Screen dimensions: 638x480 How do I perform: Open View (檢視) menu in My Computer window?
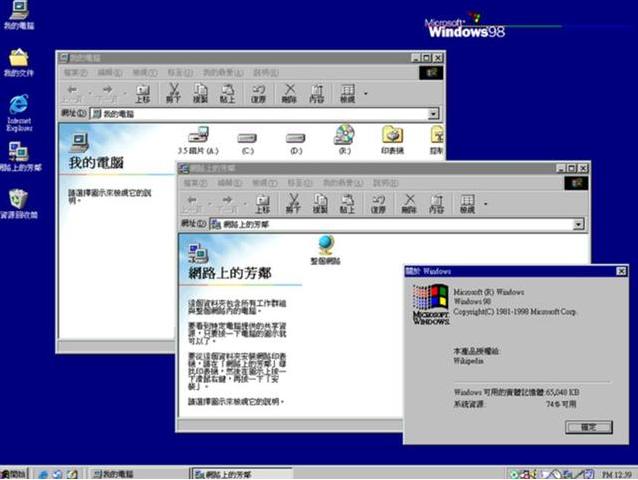tap(145, 73)
